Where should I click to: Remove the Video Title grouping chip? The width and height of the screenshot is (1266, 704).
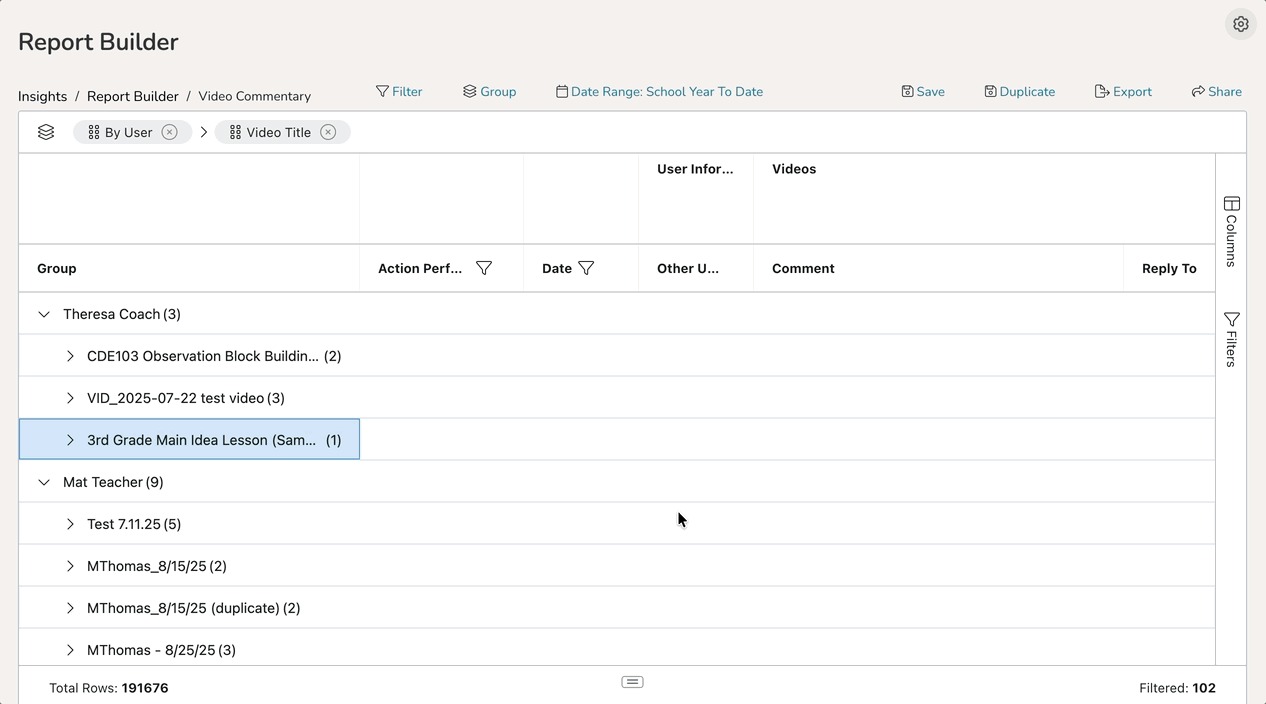328,132
